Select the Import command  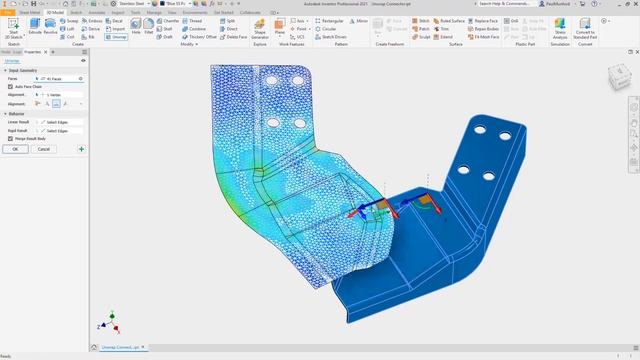pyautogui.click(x=115, y=29)
